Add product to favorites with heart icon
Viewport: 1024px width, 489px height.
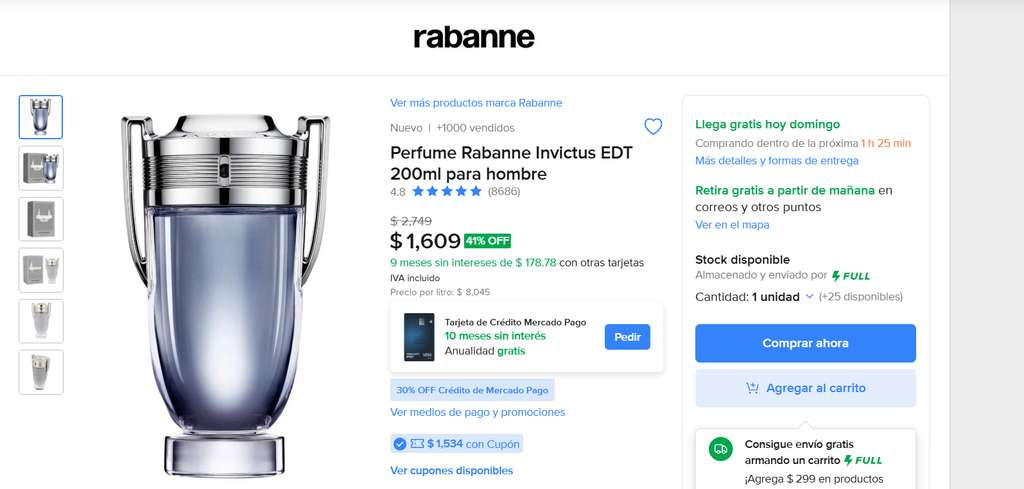(653, 127)
